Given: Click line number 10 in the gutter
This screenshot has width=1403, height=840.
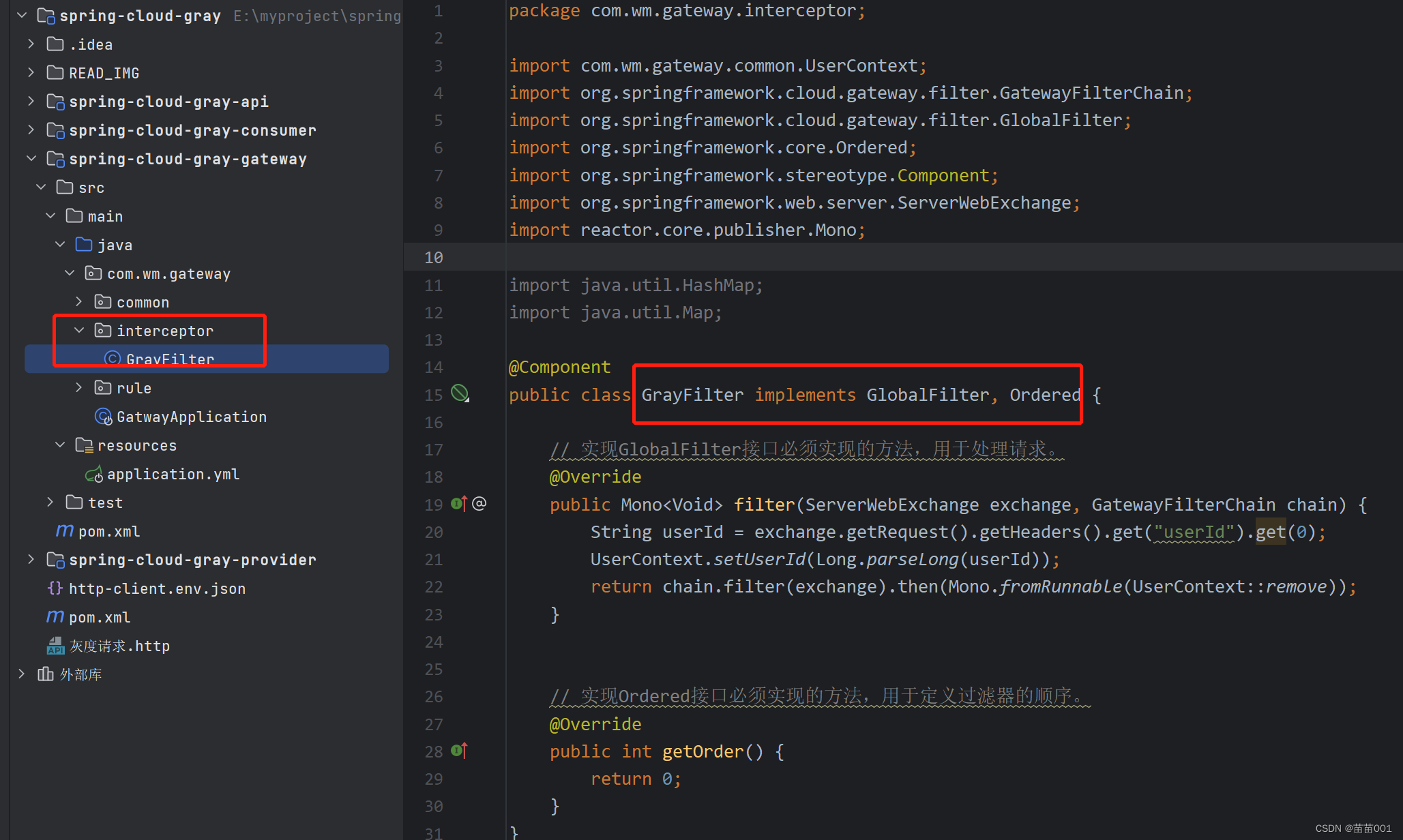Looking at the screenshot, I should click(434, 258).
